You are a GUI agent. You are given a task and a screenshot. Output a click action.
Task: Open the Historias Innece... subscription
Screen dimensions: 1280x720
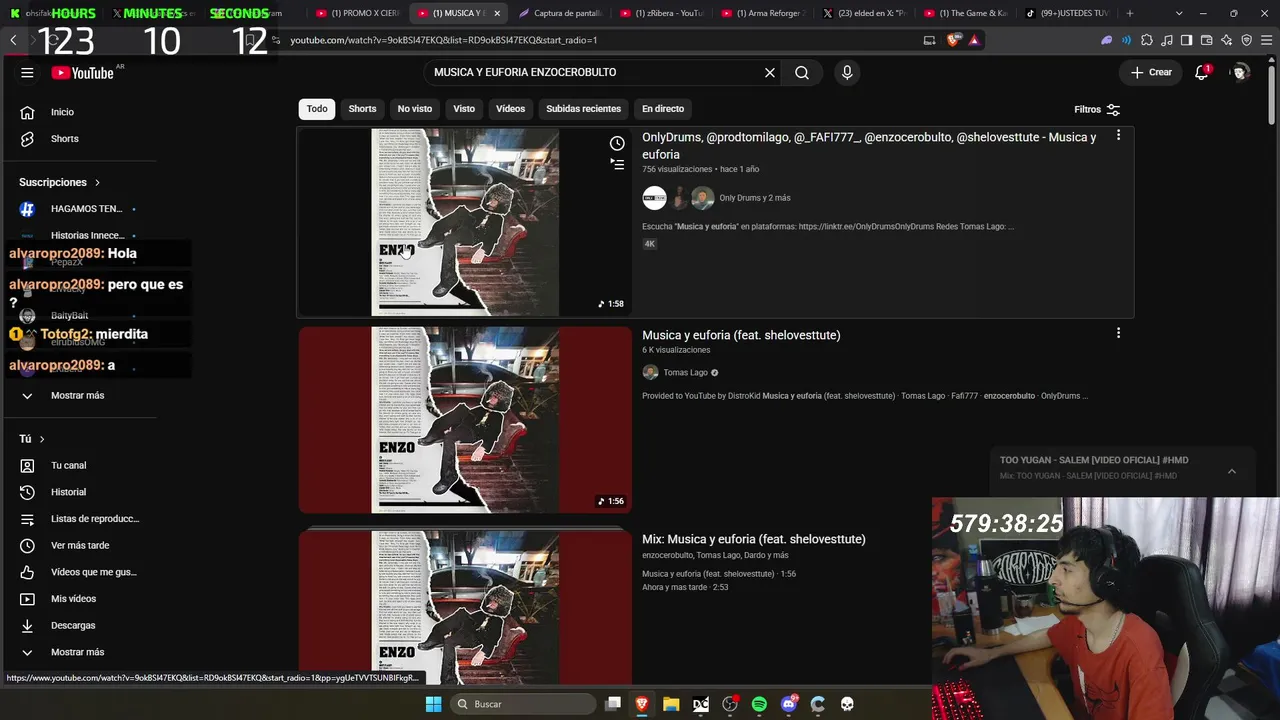coord(78,236)
